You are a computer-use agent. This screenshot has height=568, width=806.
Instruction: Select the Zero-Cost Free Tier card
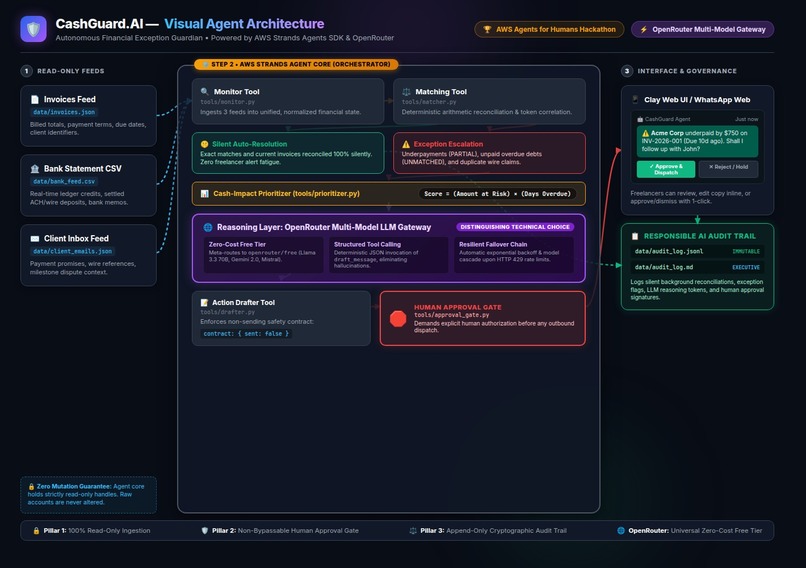[x=264, y=254]
